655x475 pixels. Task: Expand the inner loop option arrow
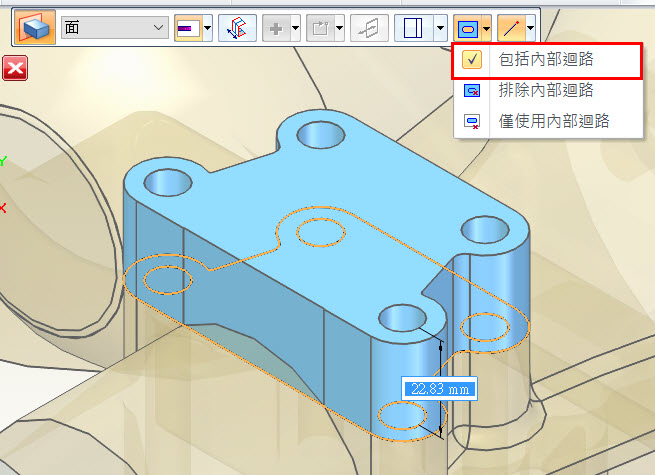coord(486,29)
